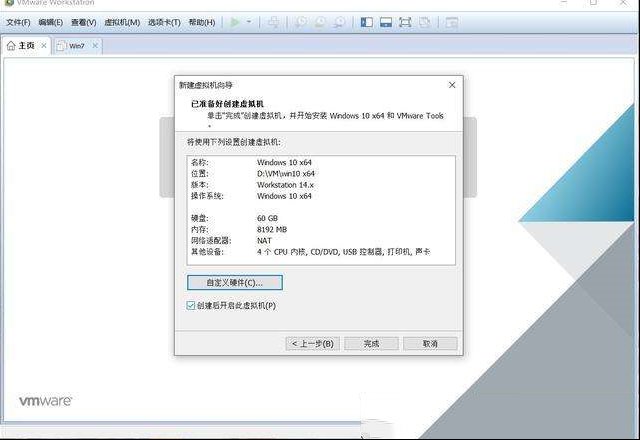
Task: Toggle 创建后开启此虚拟机(P) checkbox
Action: [x=191, y=305]
